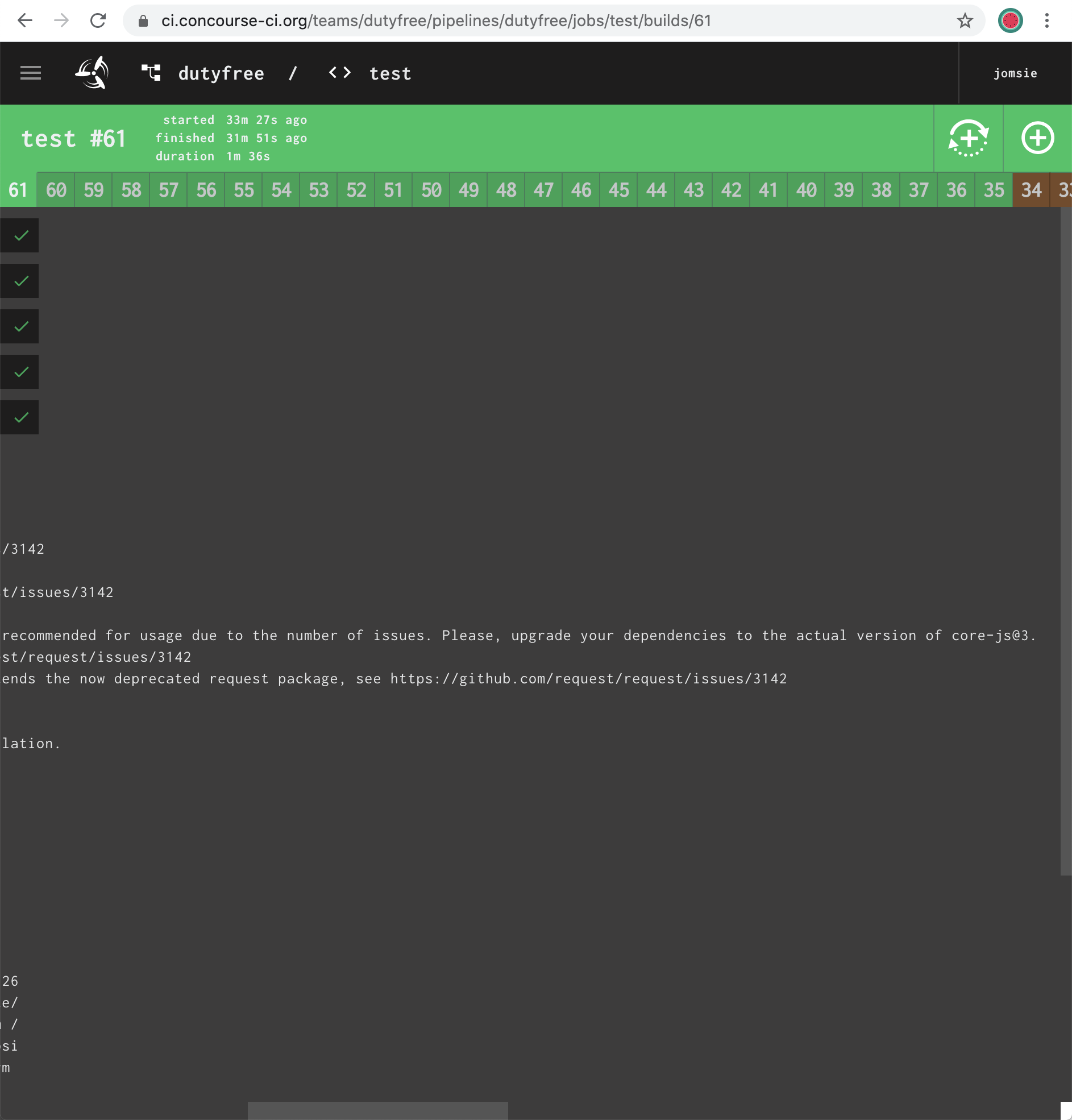Click log line 'st/request/issues/3142'

point(97,657)
